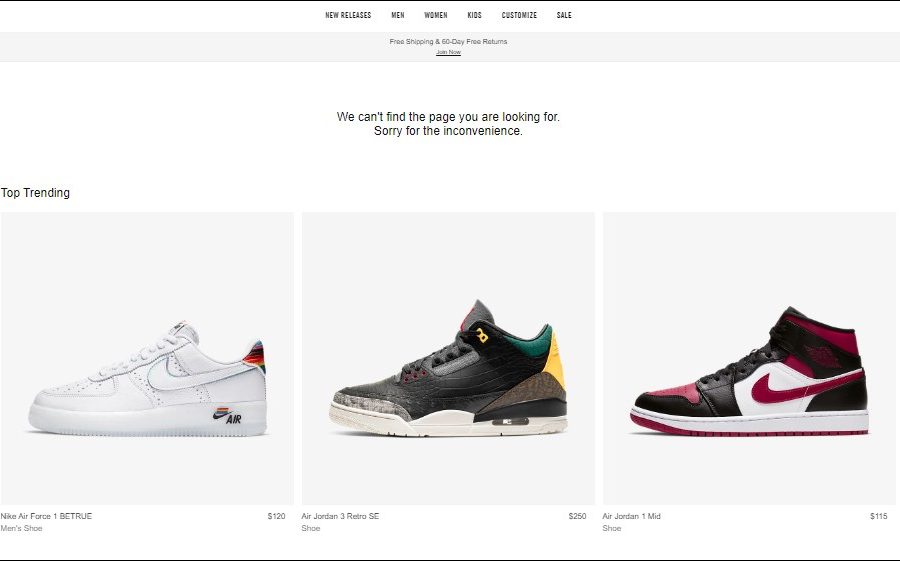Click the Free Shipping & 60-Day Free Returns text
Screen dimensions: 900x561
pyautogui.click(x=448, y=41)
